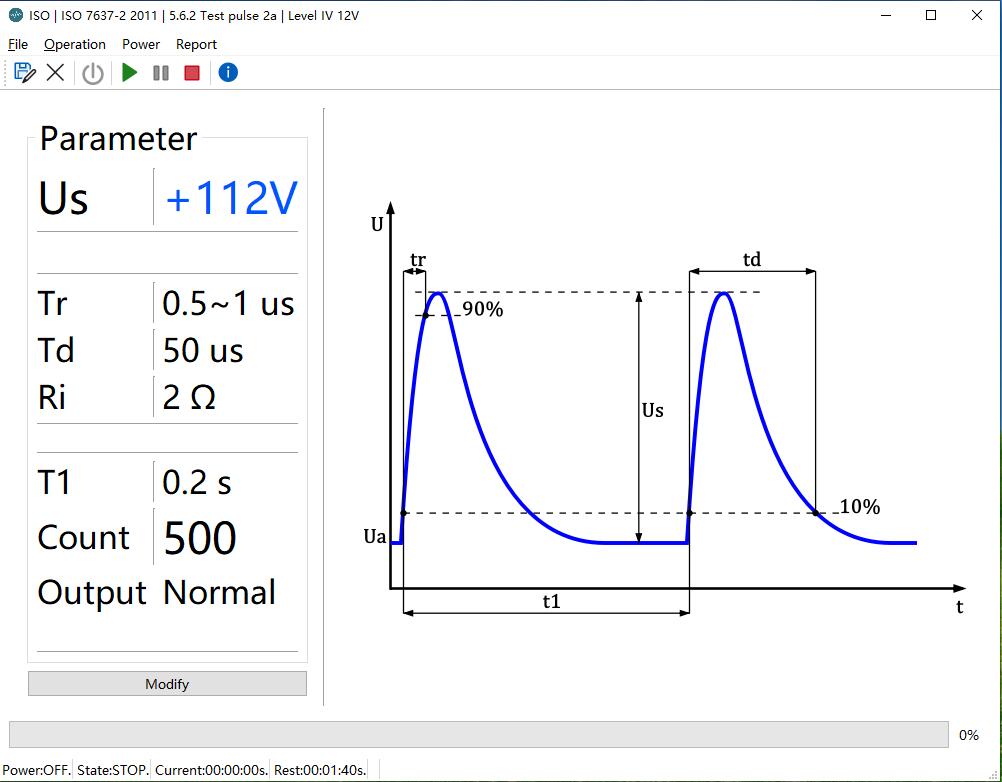Click Power:OFF. in the status bar
The image size is (1002, 782).
[x=36, y=770]
